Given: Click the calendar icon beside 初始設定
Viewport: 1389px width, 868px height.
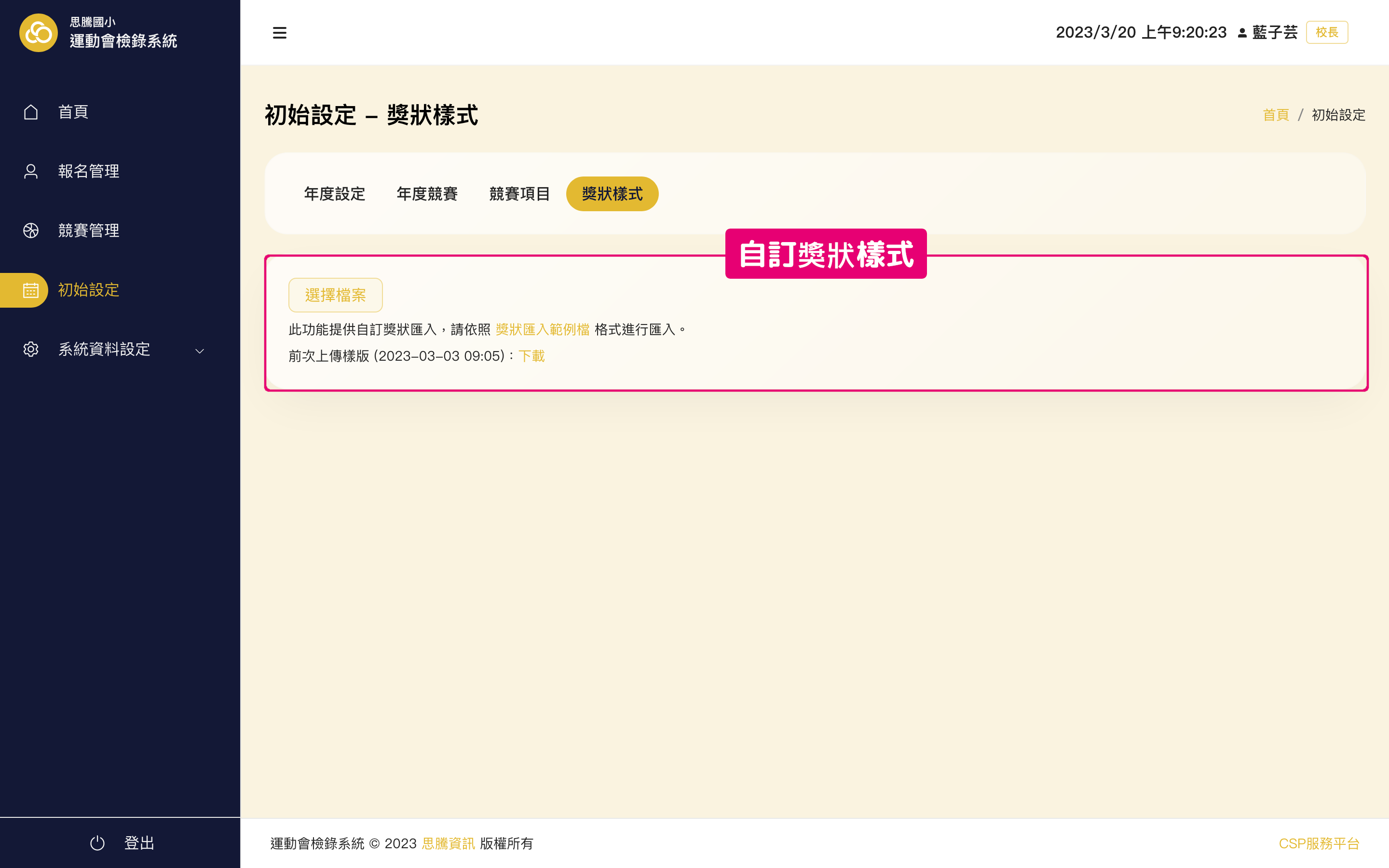Looking at the screenshot, I should [30, 290].
